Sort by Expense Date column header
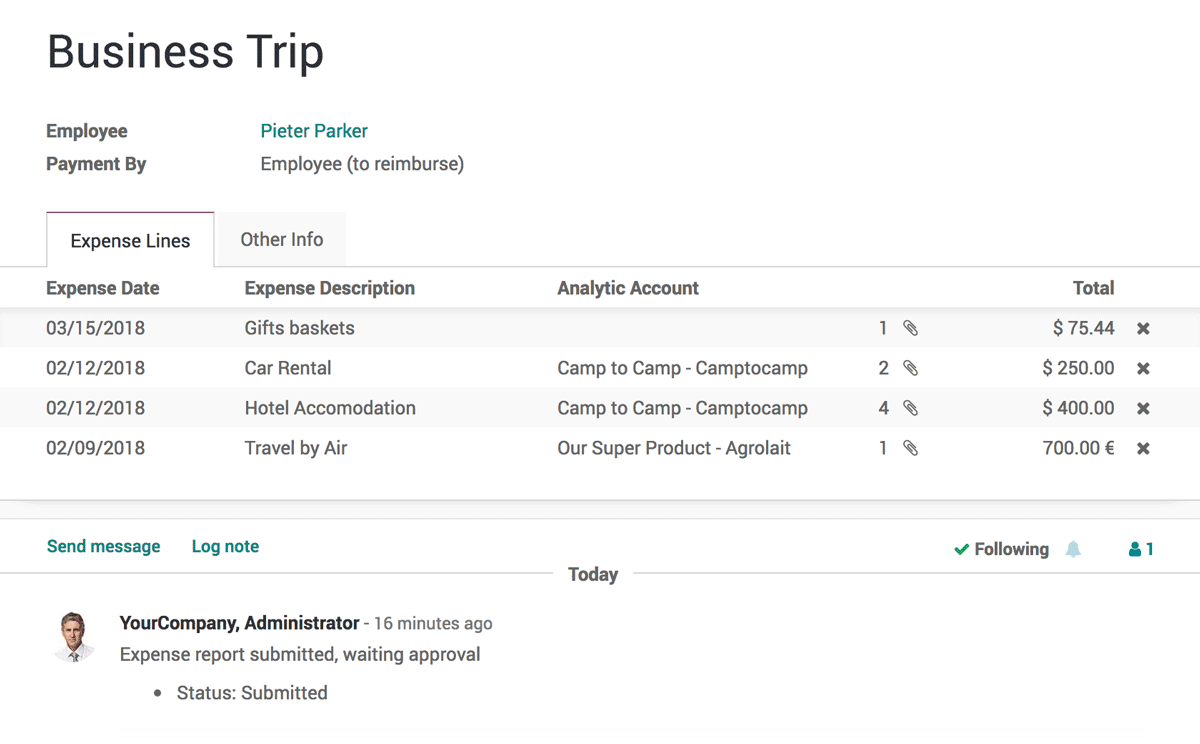Screen dimensions: 1200x744 [x=103, y=288]
